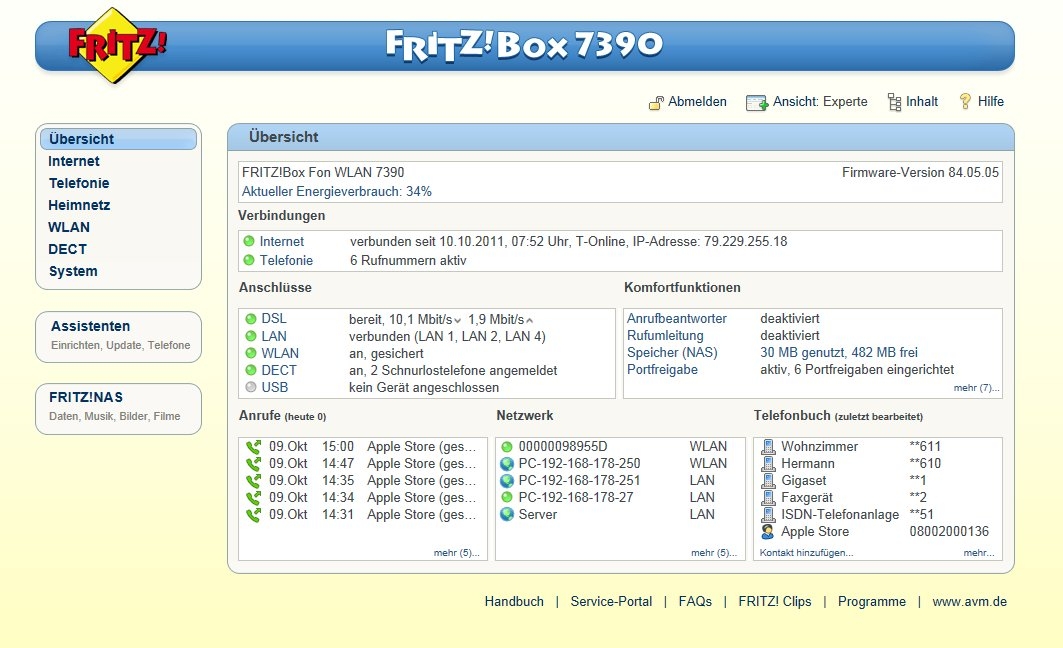
Task: Open the Heimnetz sidebar menu
Action: point(79,205)
